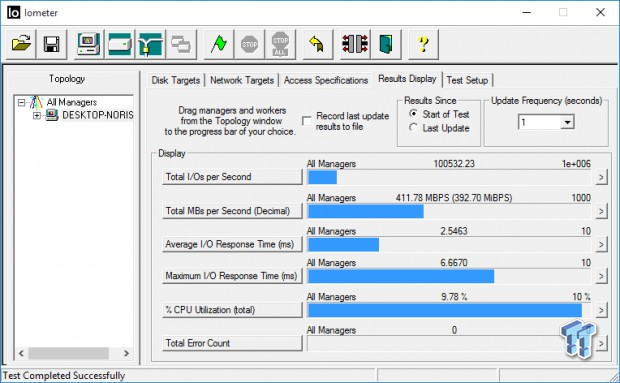This screenshot has width=620, height=383.
Task: Click Maximum I/O Response Time progress bar
Action: [449, 276]
